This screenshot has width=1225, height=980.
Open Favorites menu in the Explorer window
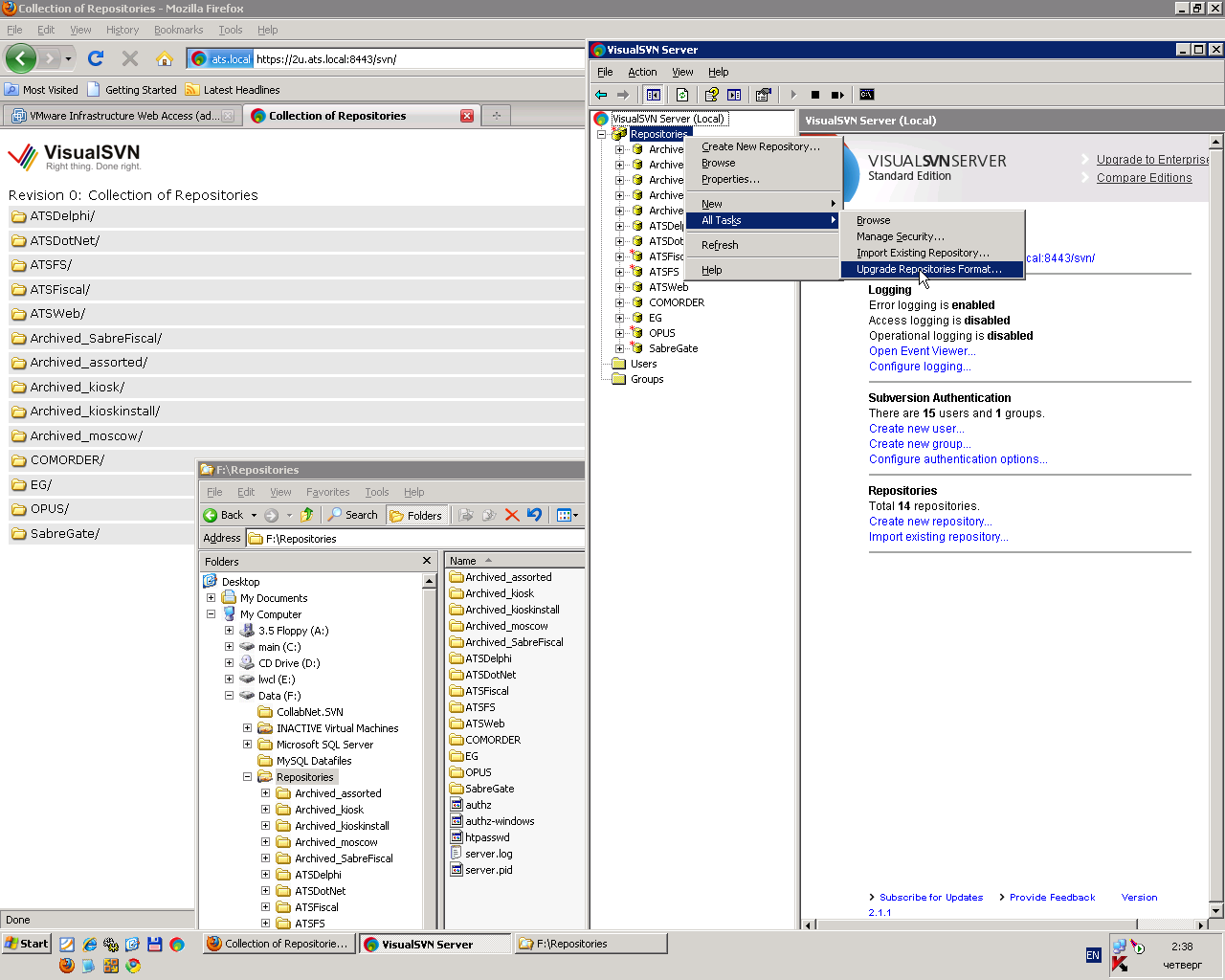[328, 492]
